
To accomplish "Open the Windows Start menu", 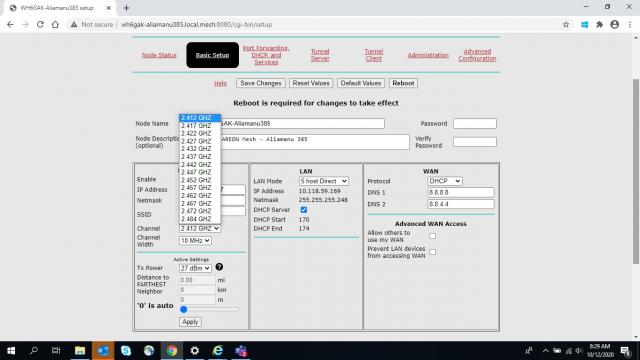I will 11,351.
